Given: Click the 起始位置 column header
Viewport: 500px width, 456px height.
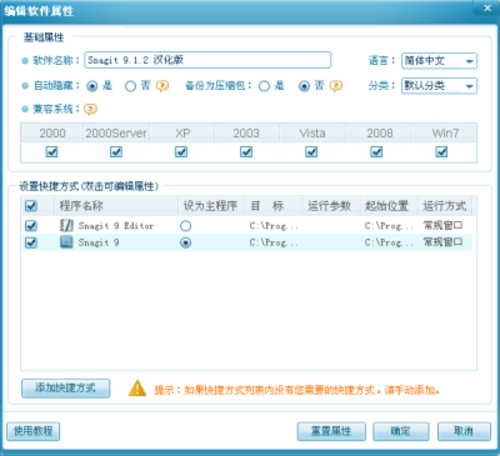Looking at the screenshot, I should coord(389,206).
